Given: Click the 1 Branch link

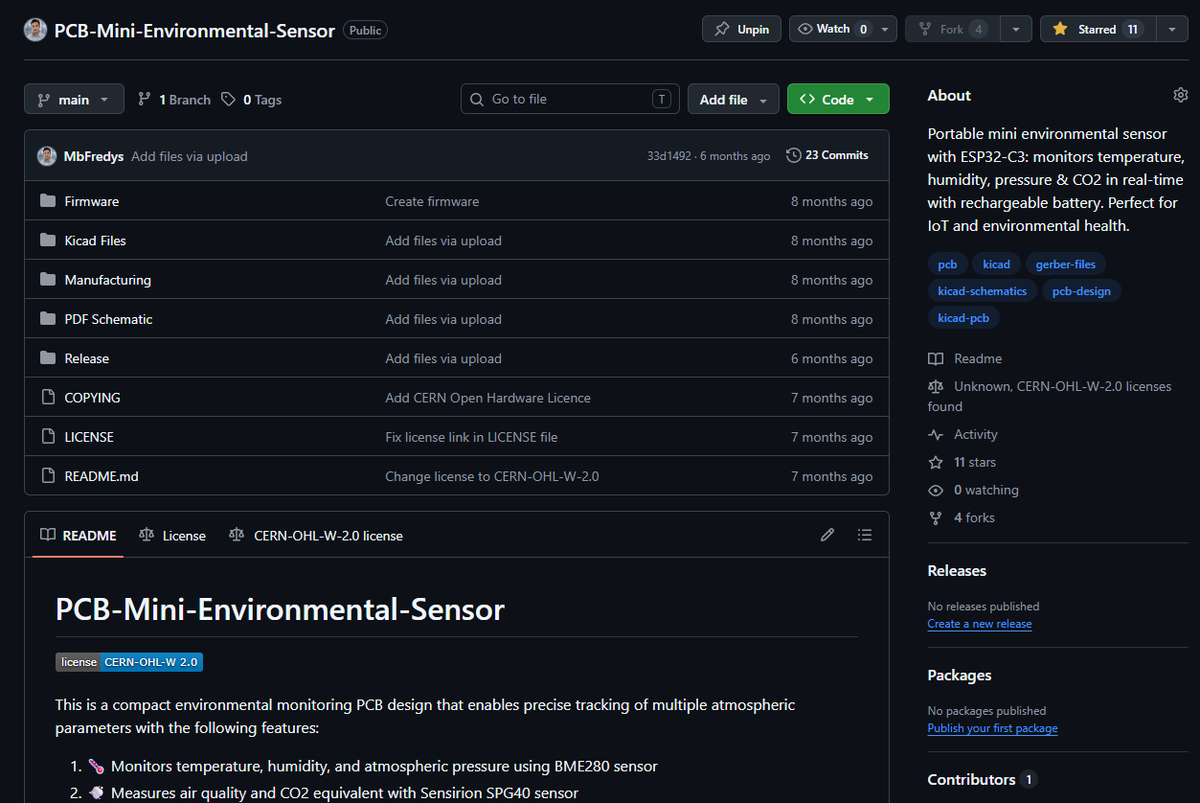Looking at the screenshot, I should [175, 99].
